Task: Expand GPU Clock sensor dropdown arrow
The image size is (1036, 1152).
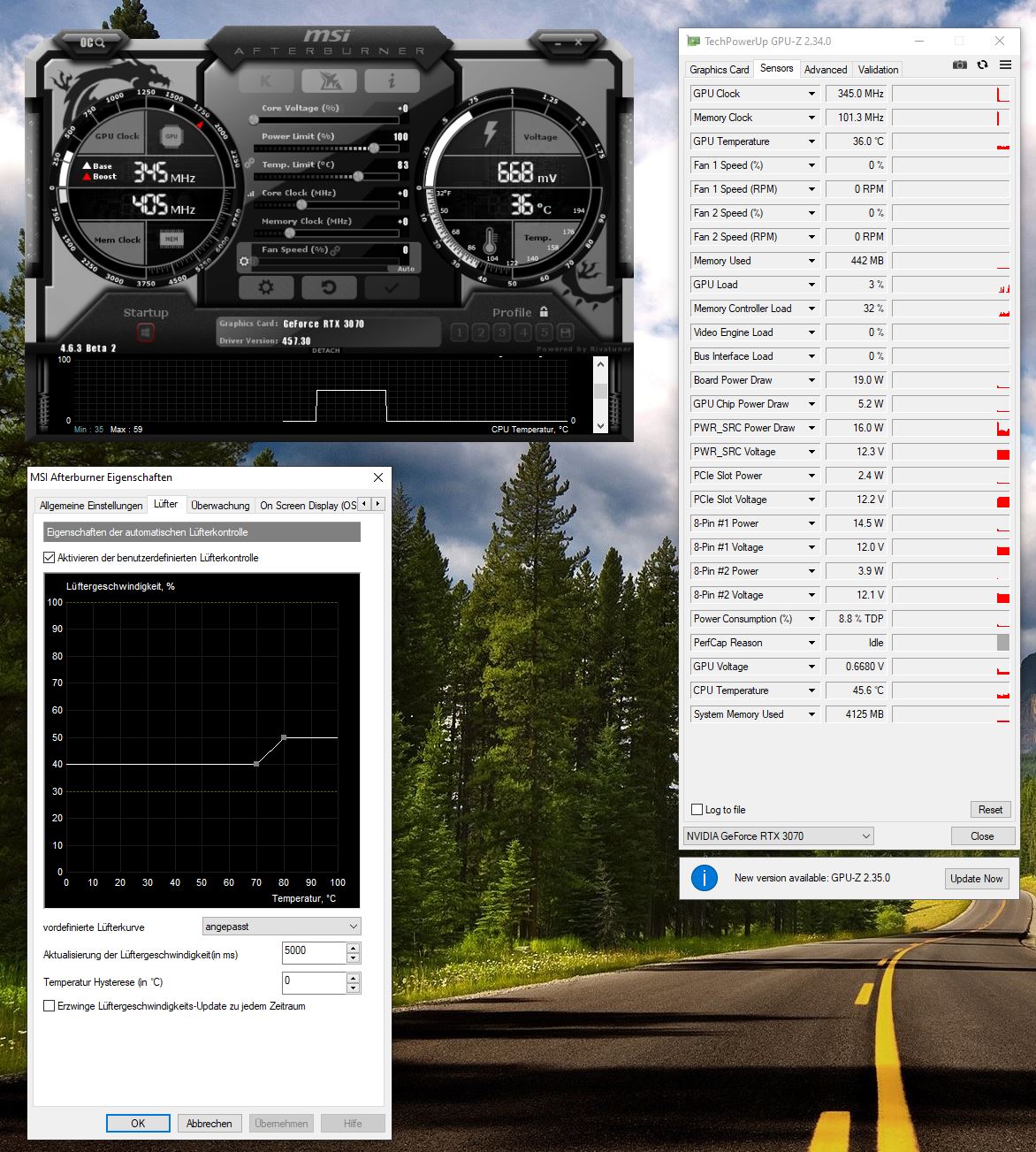Action: point(811,94)
